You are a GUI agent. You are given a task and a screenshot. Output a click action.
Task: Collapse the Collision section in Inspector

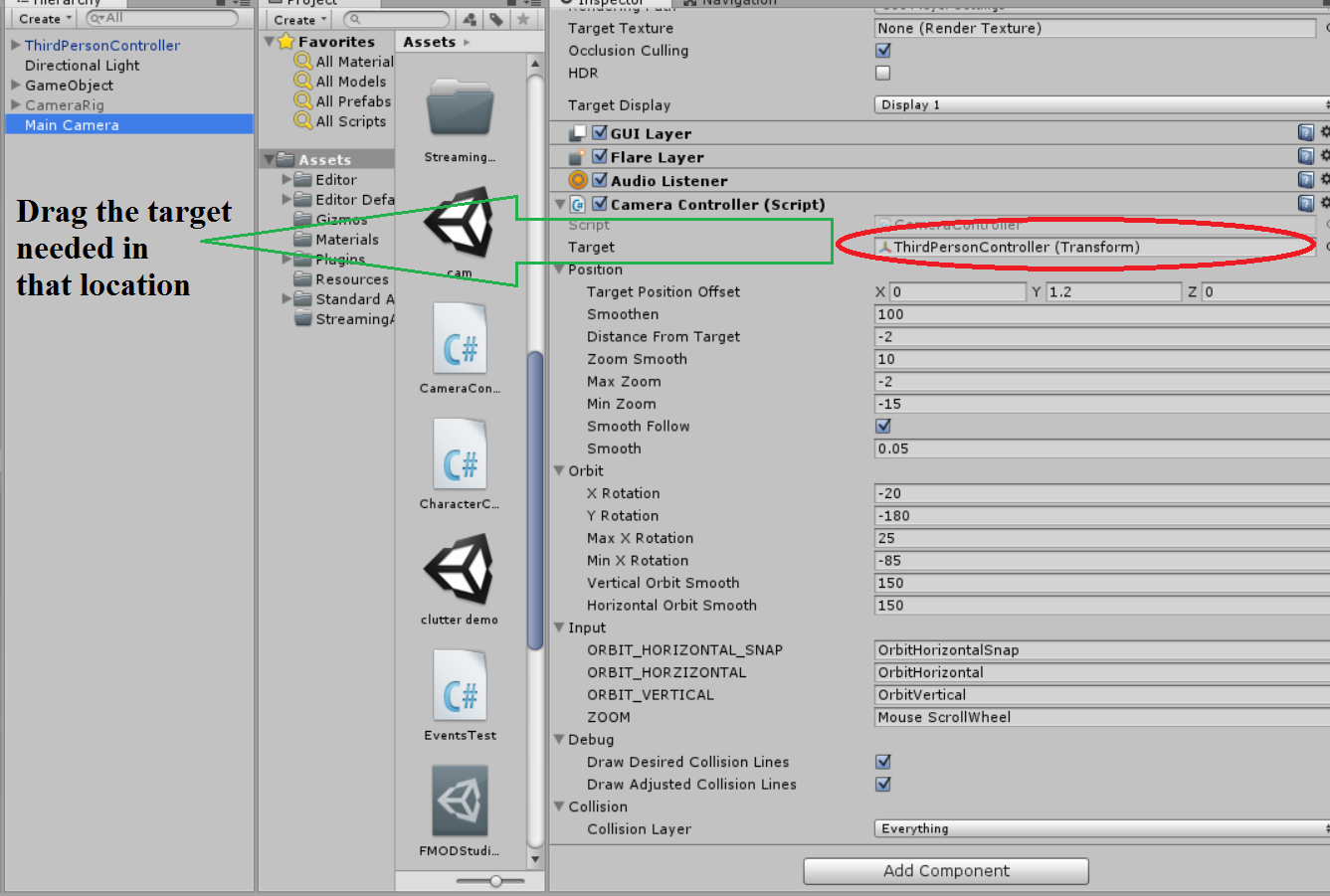[x=559, y=806]
